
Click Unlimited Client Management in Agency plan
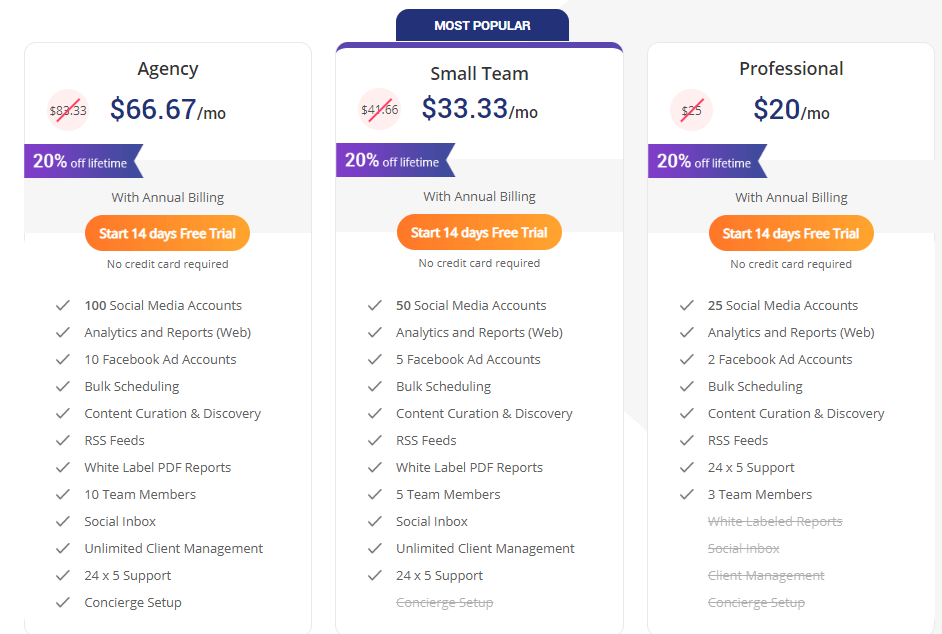(x=173, y=549)
